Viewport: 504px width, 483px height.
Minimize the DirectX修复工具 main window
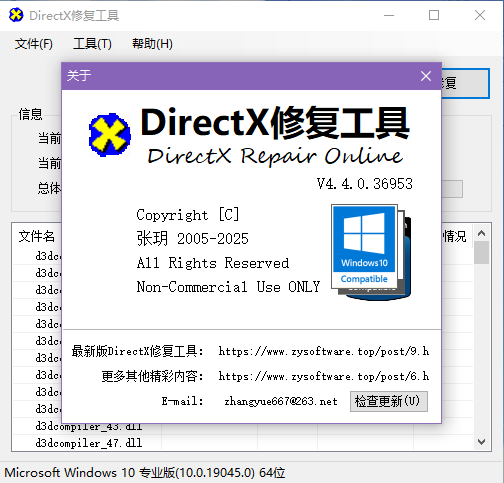pyautogui.click(x=389, y=15)
